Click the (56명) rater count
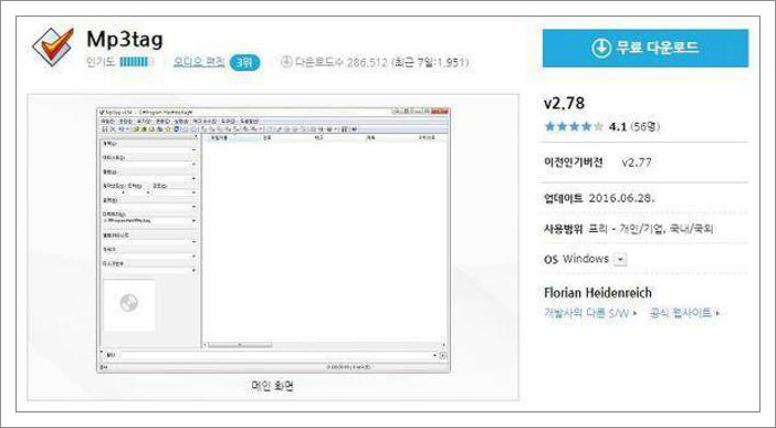The height and width of the screenshot is (428, 776). coord(645,127)
